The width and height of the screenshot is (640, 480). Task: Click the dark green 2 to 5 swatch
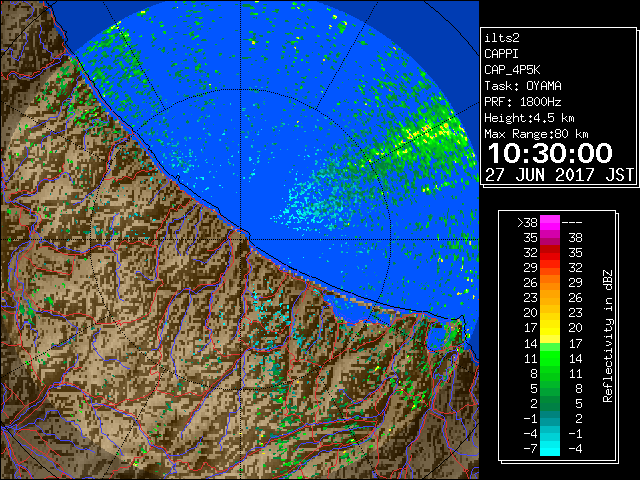pos(550,403)
